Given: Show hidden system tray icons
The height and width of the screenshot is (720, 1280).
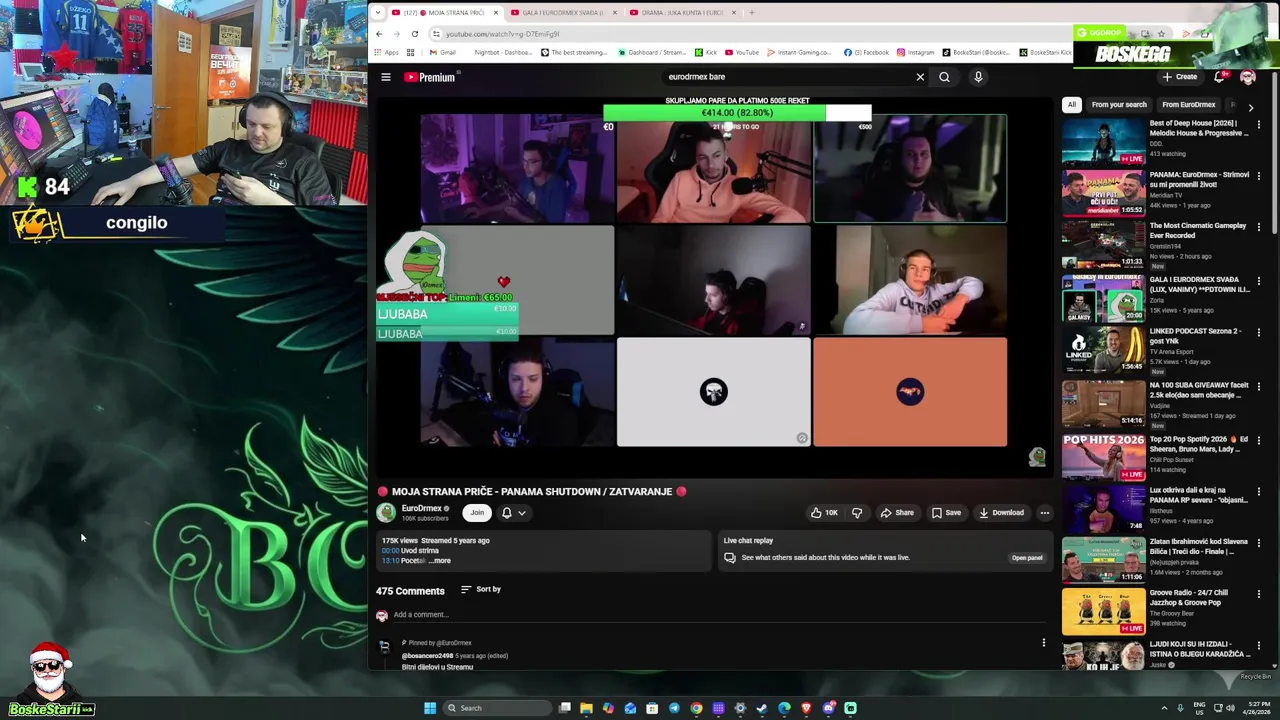Looking at the screenshot, I should [1164, 708].
